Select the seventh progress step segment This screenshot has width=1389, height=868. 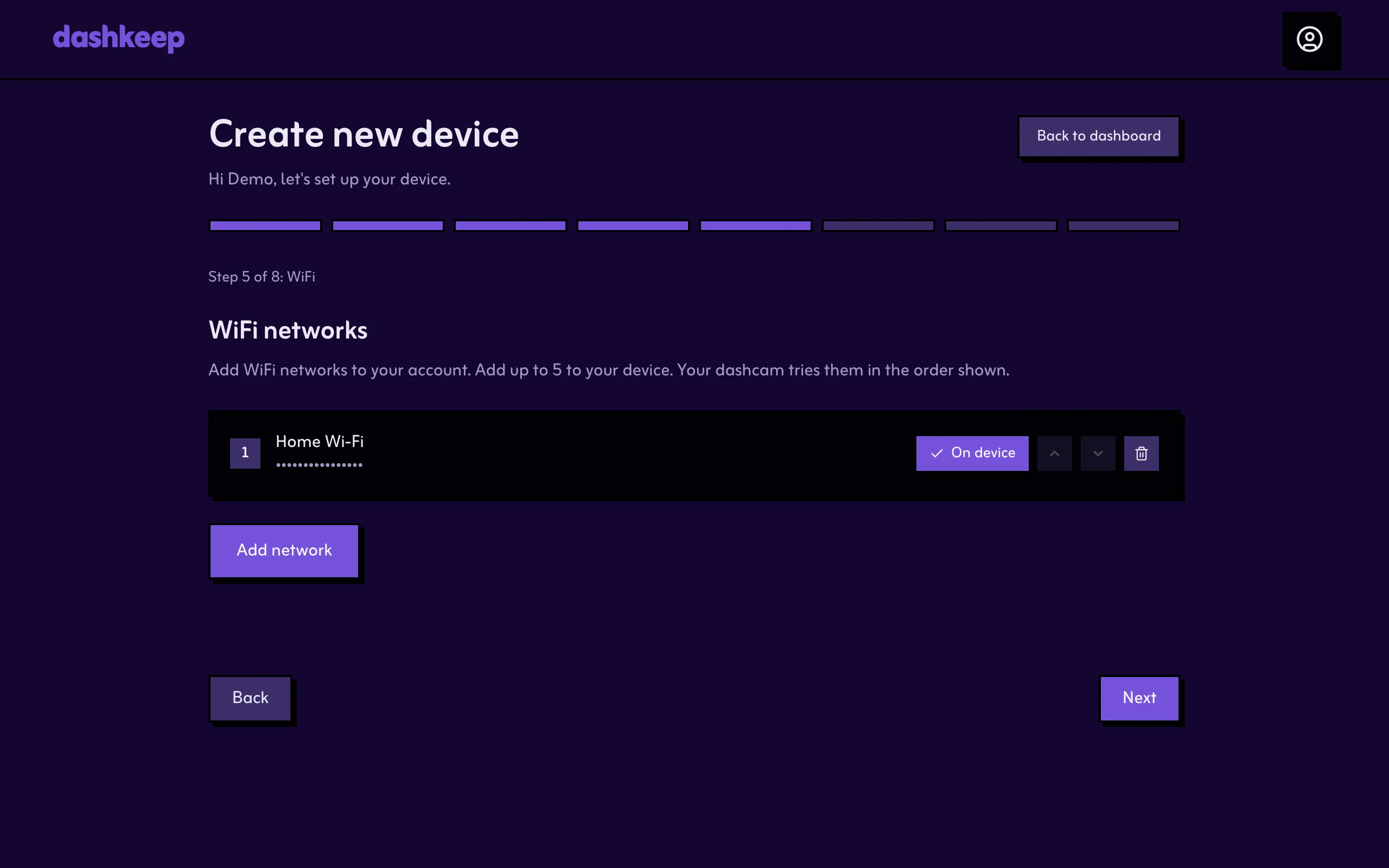pyautogui.click(x=1001, y=226)
